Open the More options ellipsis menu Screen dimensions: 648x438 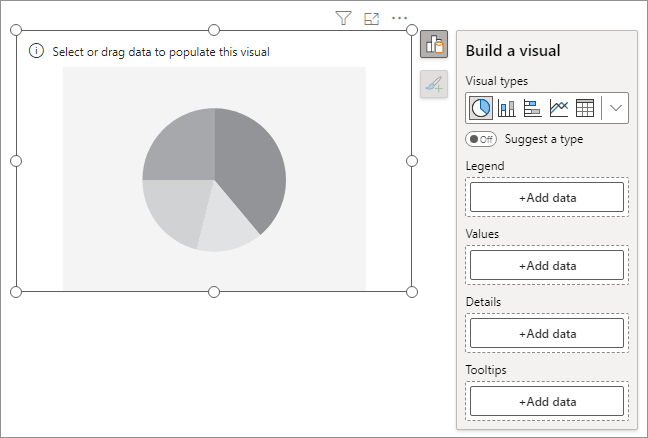(400, 18)
